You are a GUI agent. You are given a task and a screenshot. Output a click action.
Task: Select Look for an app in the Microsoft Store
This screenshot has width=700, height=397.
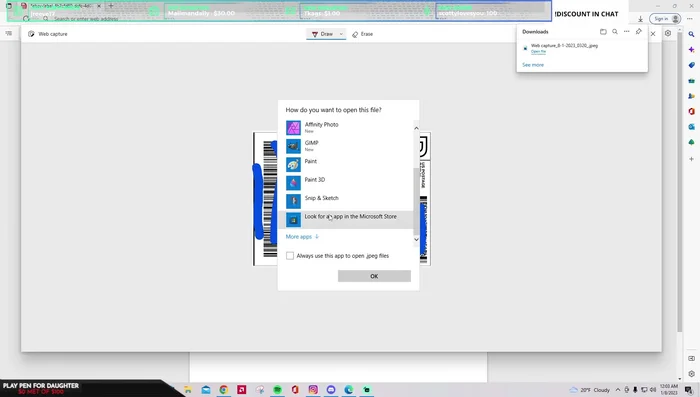346,219
